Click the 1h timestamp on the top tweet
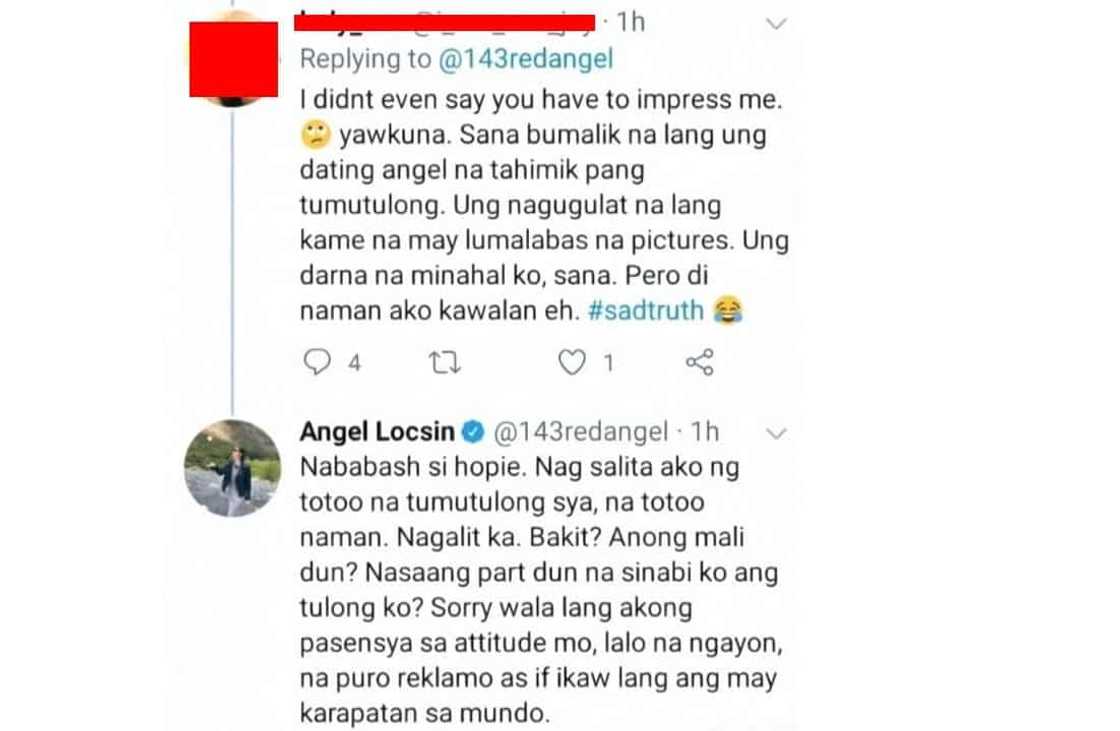The height and width of the screenshot is (731, 1120). pos(631,21)
